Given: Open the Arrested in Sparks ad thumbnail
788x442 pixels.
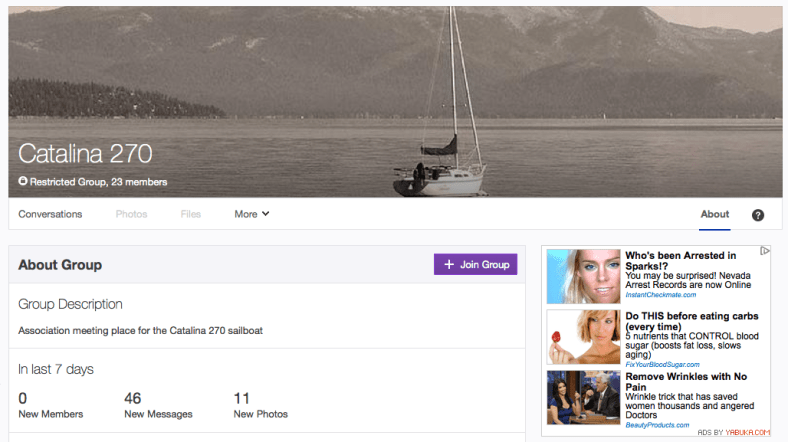Looking at the screenshot, I should pyautogui.click(x=584, y=276).
